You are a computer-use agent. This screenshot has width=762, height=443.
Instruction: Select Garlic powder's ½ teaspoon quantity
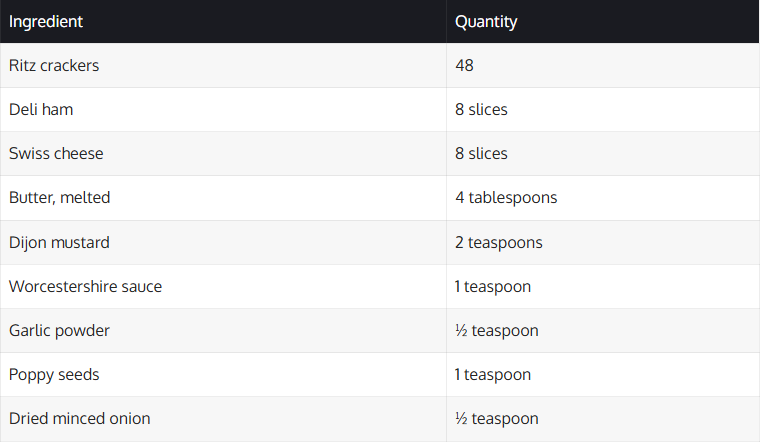tap(497, 330)
